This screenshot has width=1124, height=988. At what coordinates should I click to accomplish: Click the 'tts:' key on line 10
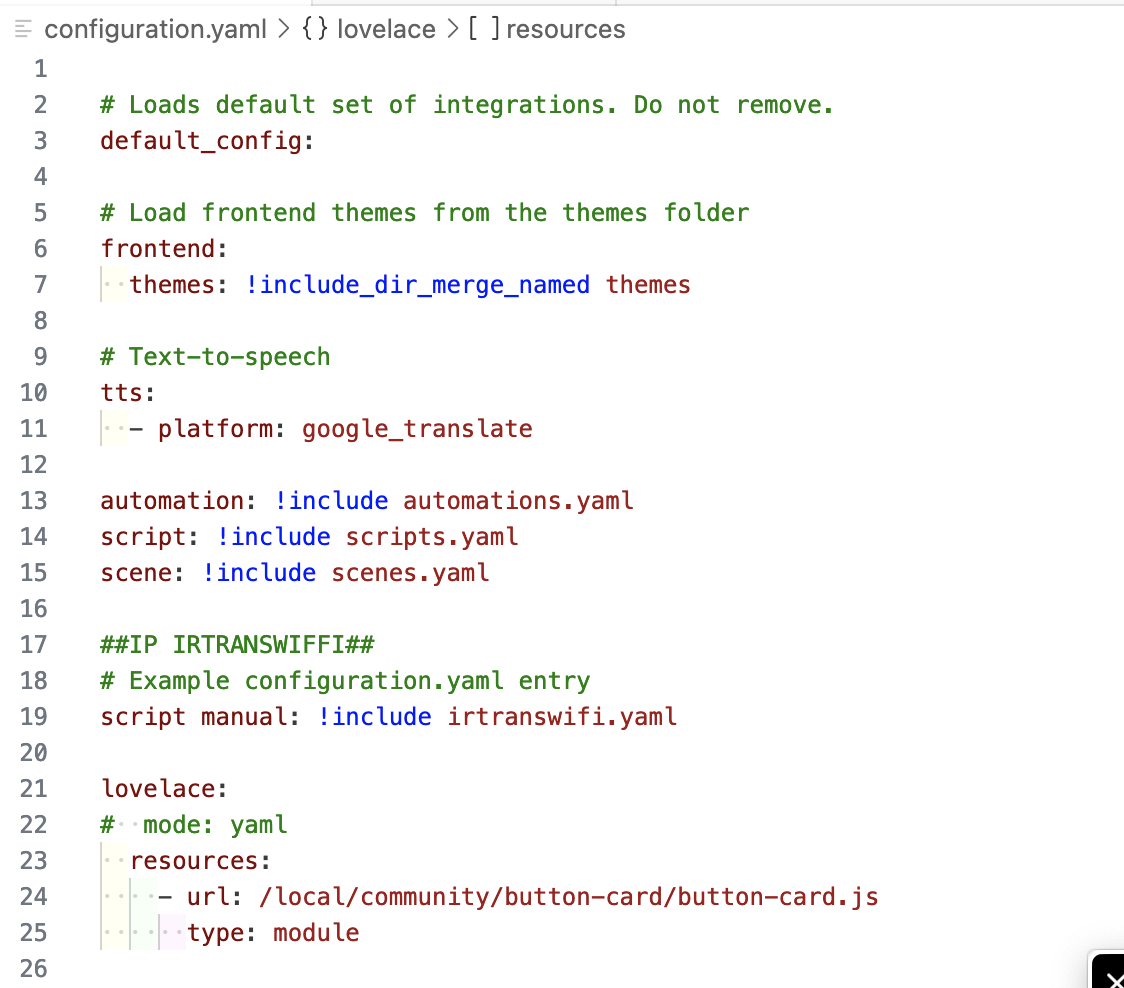(128, 392)
